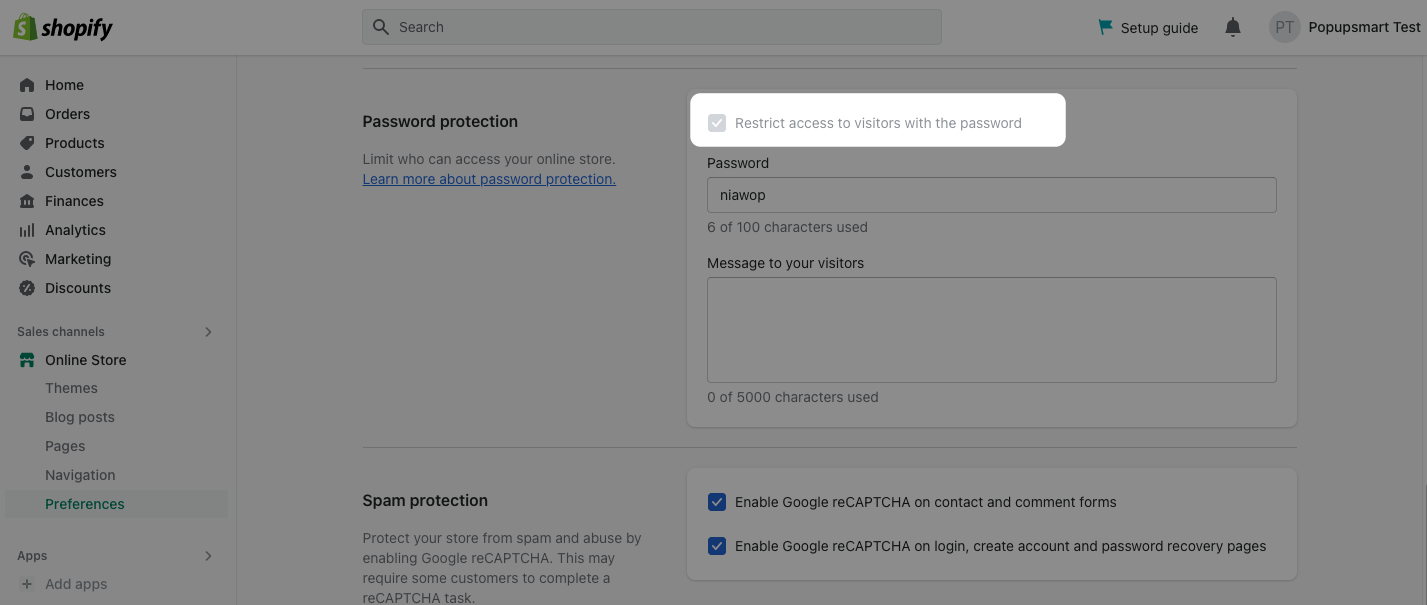The width and height of the screenshot is (1427, 605).
Task: Click inside the Password field
Action: [991, 195]
